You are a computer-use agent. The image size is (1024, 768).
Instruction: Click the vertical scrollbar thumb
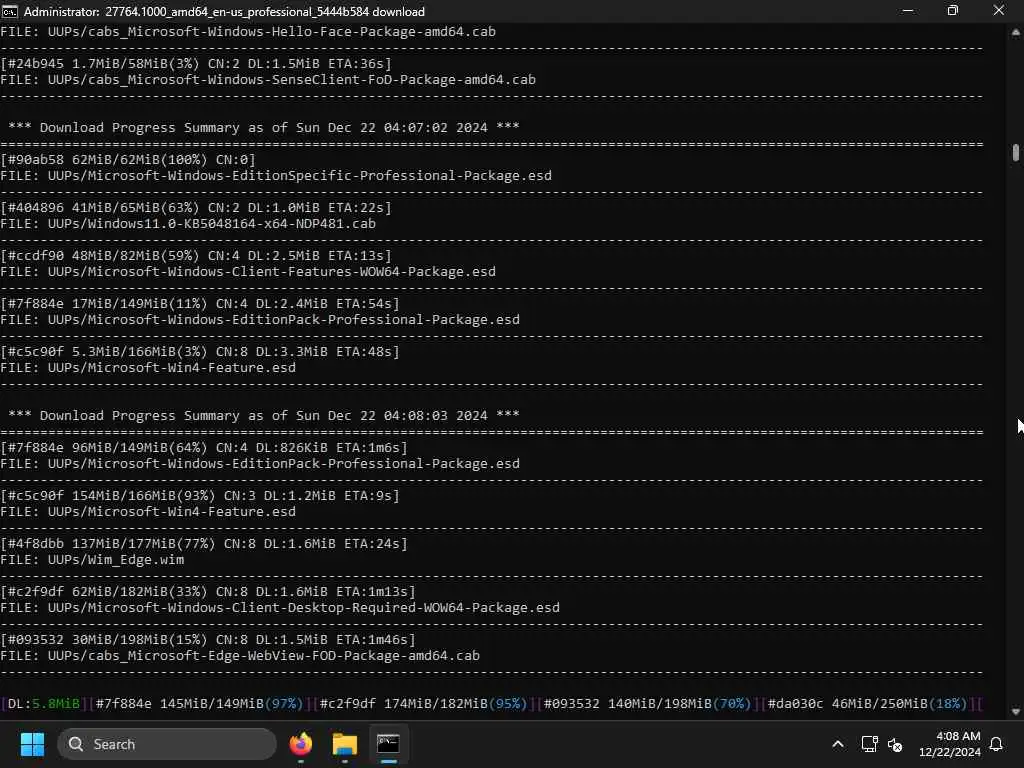tap(1016, 152)
